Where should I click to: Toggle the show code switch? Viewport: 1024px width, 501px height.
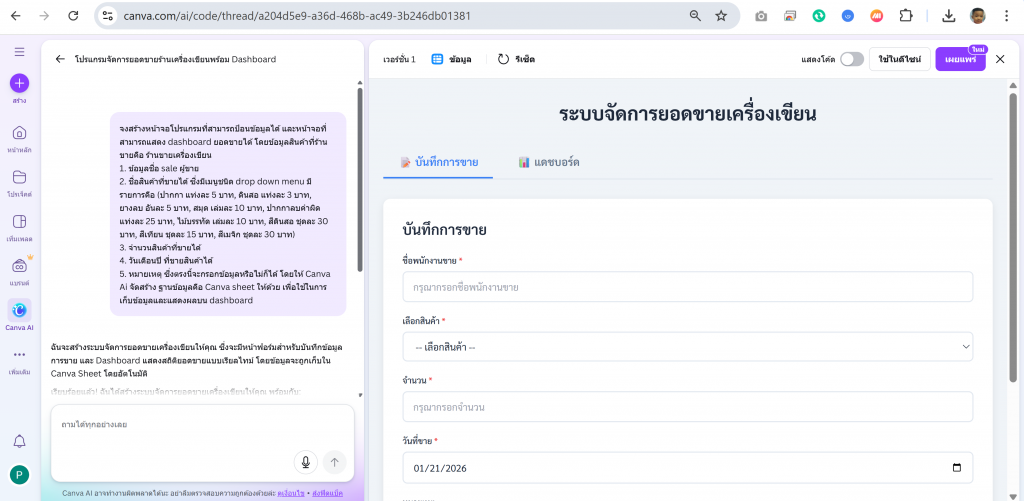(x=851, y=59)
